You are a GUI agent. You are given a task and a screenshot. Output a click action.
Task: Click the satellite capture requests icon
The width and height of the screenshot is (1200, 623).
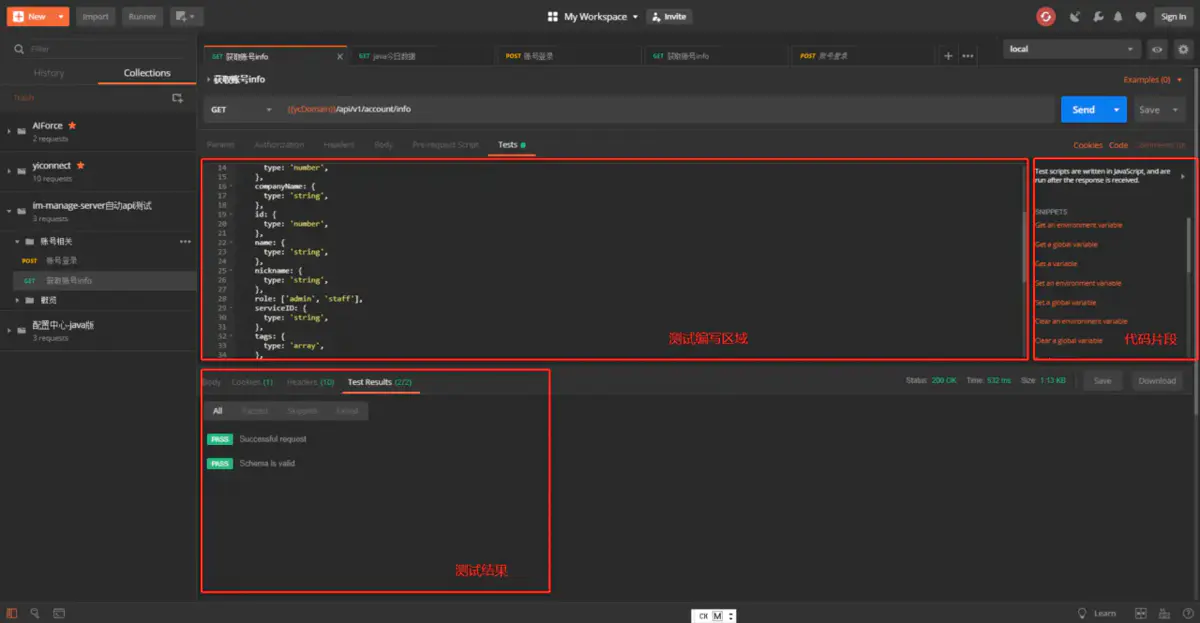(1075, 16)
